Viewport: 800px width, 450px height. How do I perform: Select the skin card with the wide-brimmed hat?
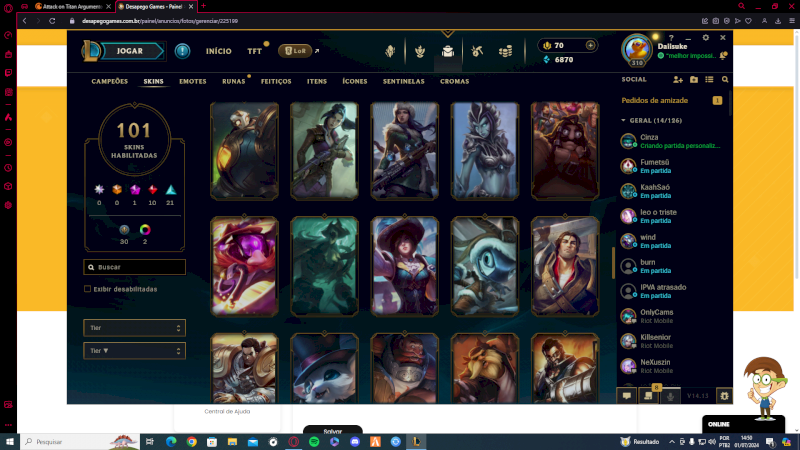405,266
